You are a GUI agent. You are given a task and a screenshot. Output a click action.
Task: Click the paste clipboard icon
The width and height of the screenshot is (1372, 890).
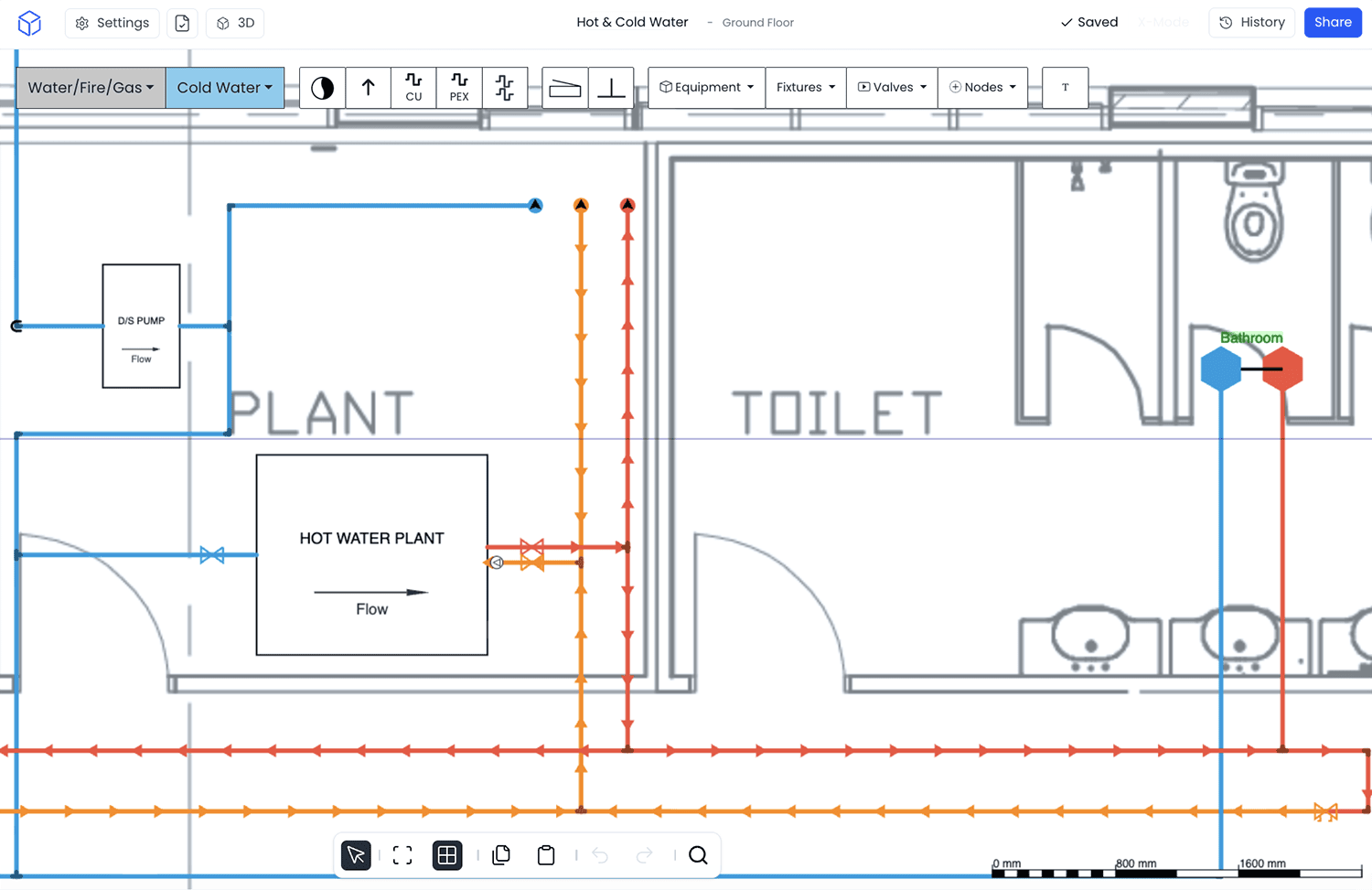pos(546,855)
